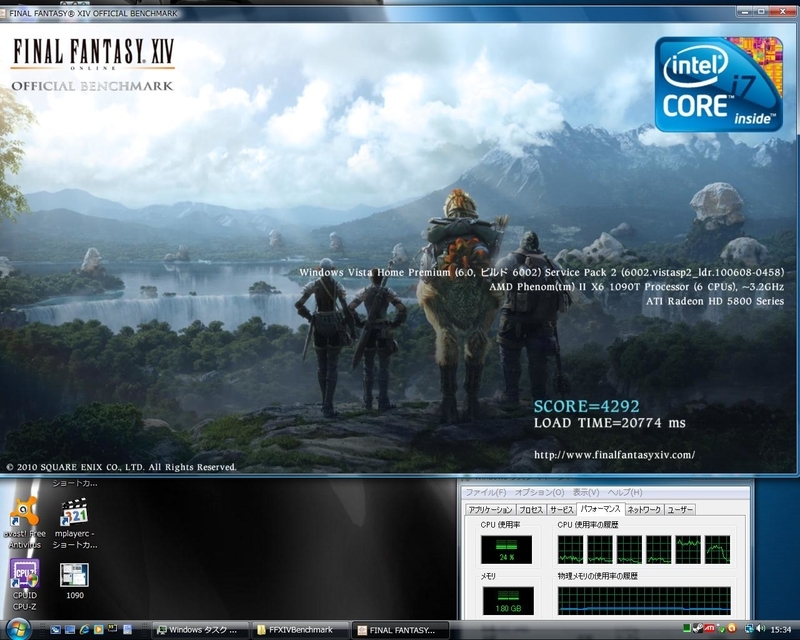Click the black quick launch icon after media player
This screenshot has width=800, height=640.
pyautogui.click(x=112, y=628)
